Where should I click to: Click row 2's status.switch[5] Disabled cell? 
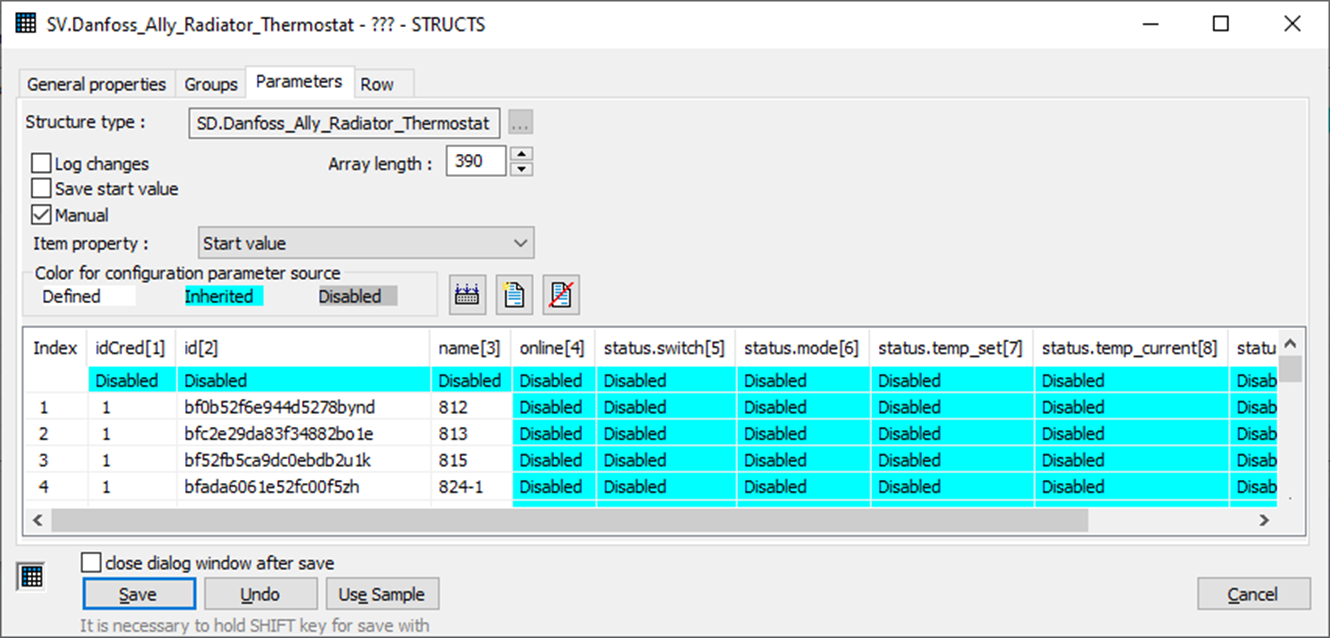click(667, 434)
